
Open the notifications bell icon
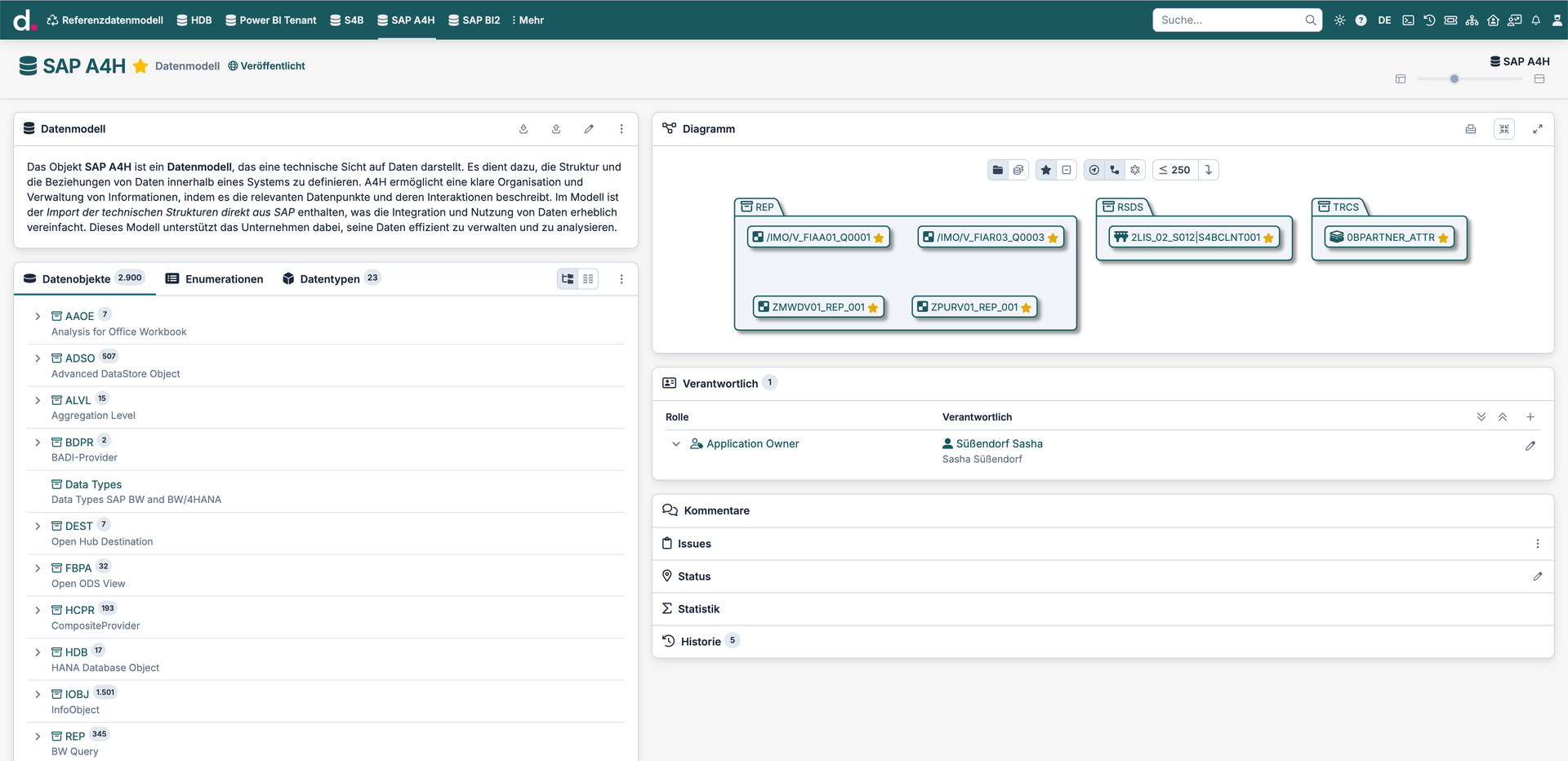click(x=1535, y=20)
